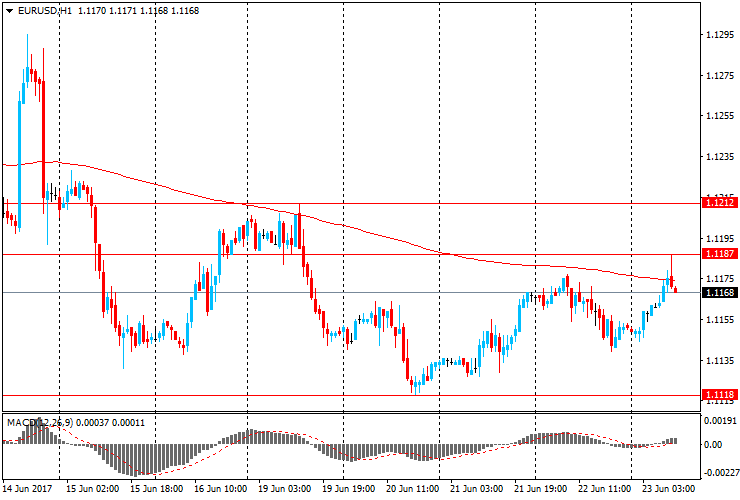
Task: Click the 20 Jun 11:00 time label
Action: (413, 488)
